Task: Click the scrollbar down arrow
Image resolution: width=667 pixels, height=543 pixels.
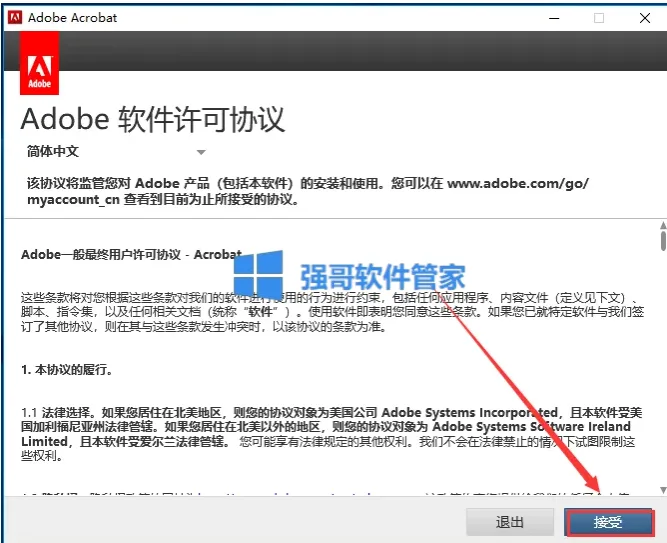Action: [663, 490]
